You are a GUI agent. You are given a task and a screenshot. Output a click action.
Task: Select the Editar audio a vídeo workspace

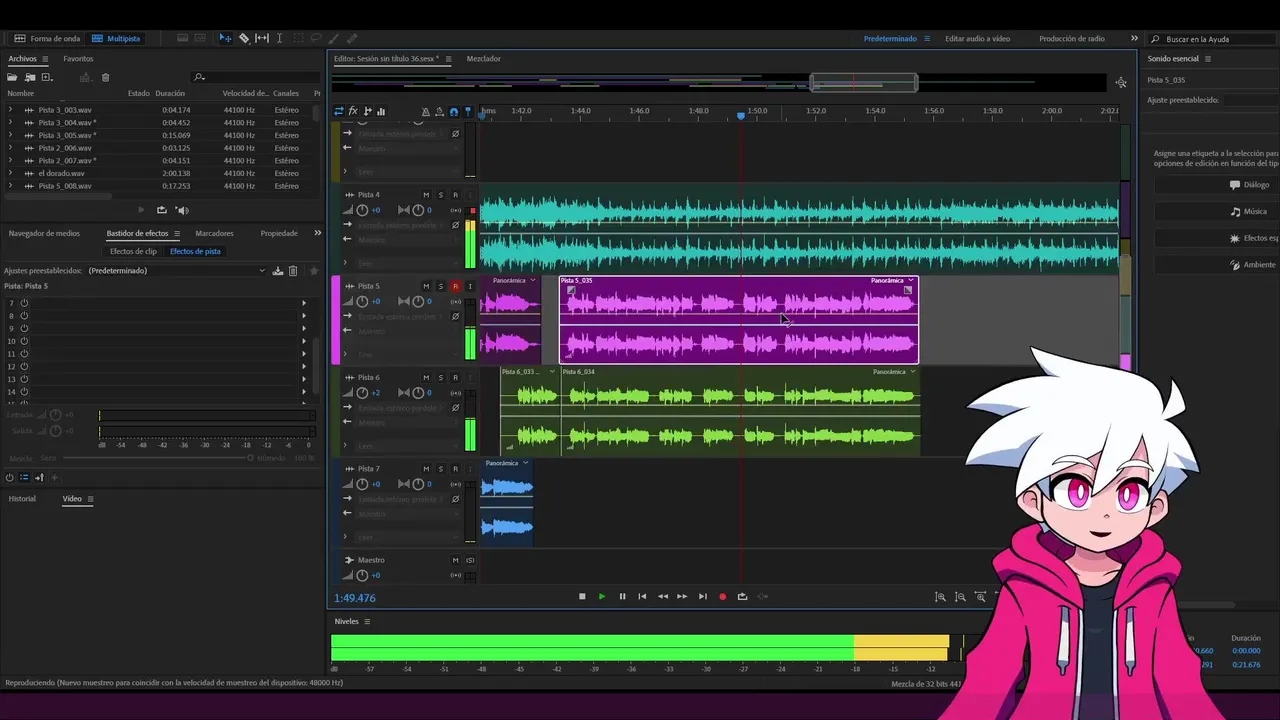pos(977,38)
